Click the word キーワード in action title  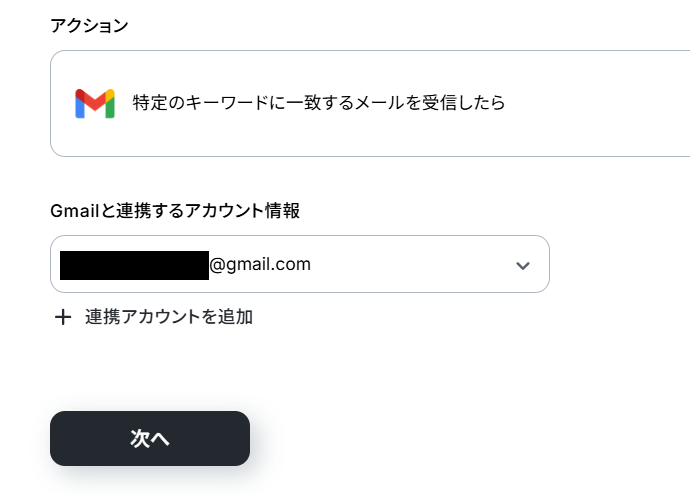[x=227, y=103]
